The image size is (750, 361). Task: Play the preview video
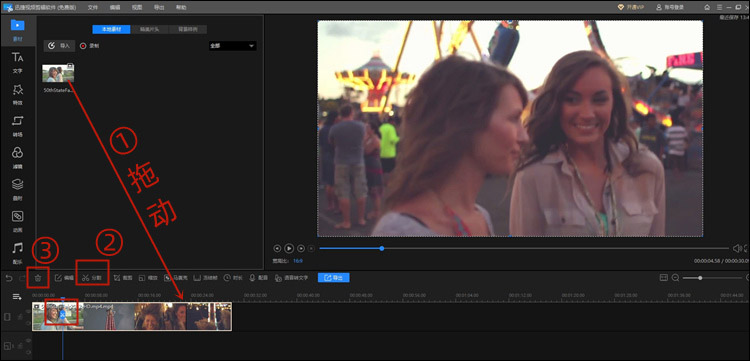tap(289, 248)
